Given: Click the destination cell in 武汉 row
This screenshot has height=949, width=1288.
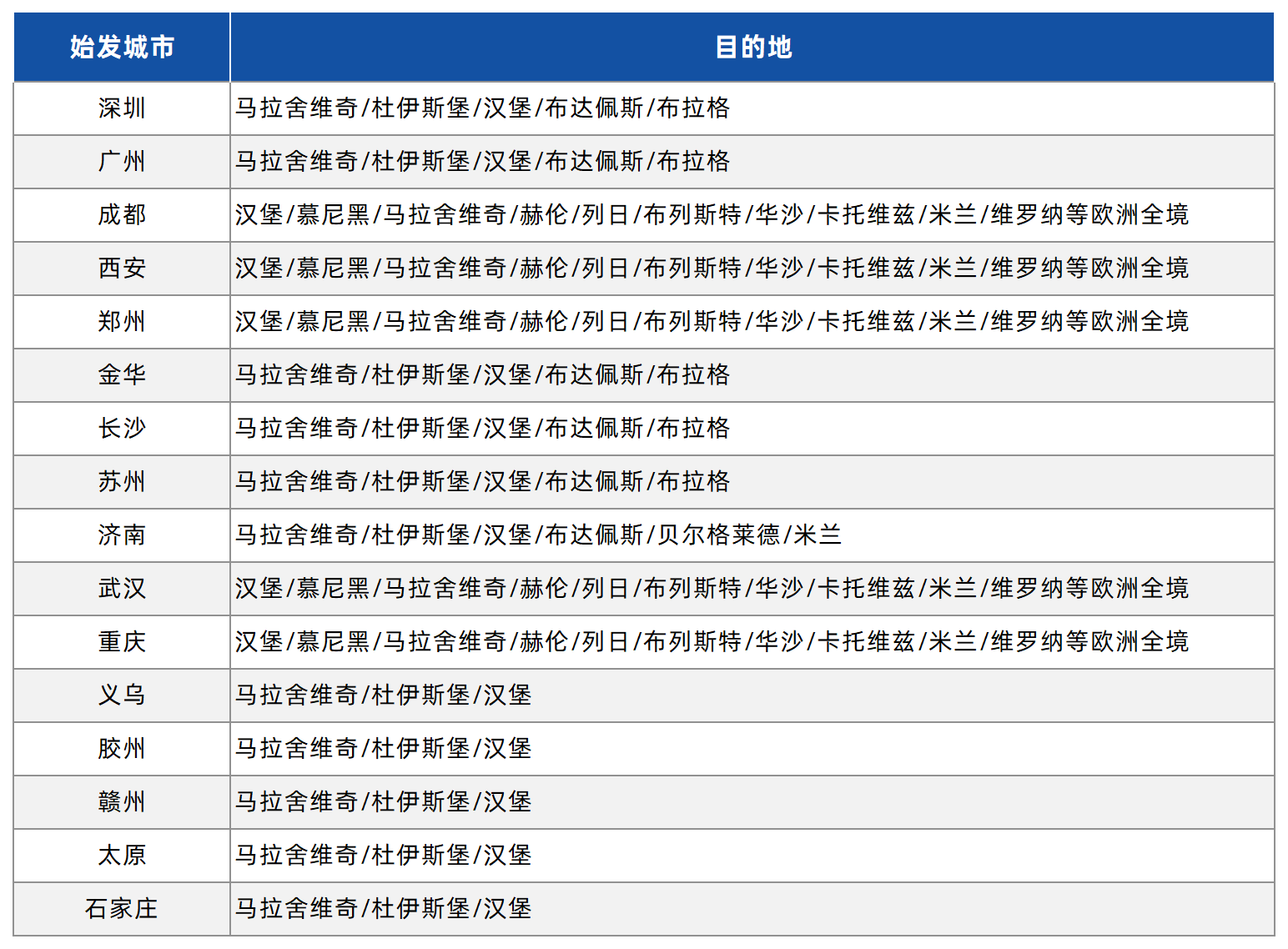Looking at the screenshot, I should pos(752,589).
